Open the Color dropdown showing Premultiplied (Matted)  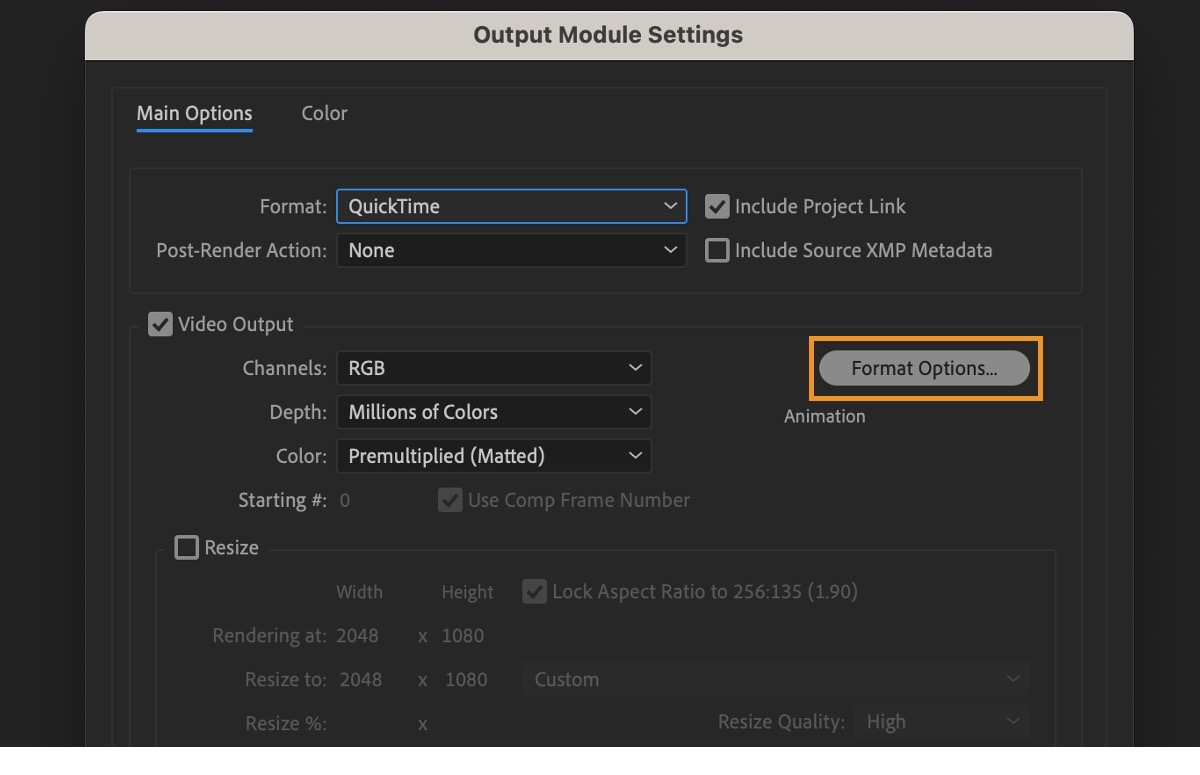494,456
